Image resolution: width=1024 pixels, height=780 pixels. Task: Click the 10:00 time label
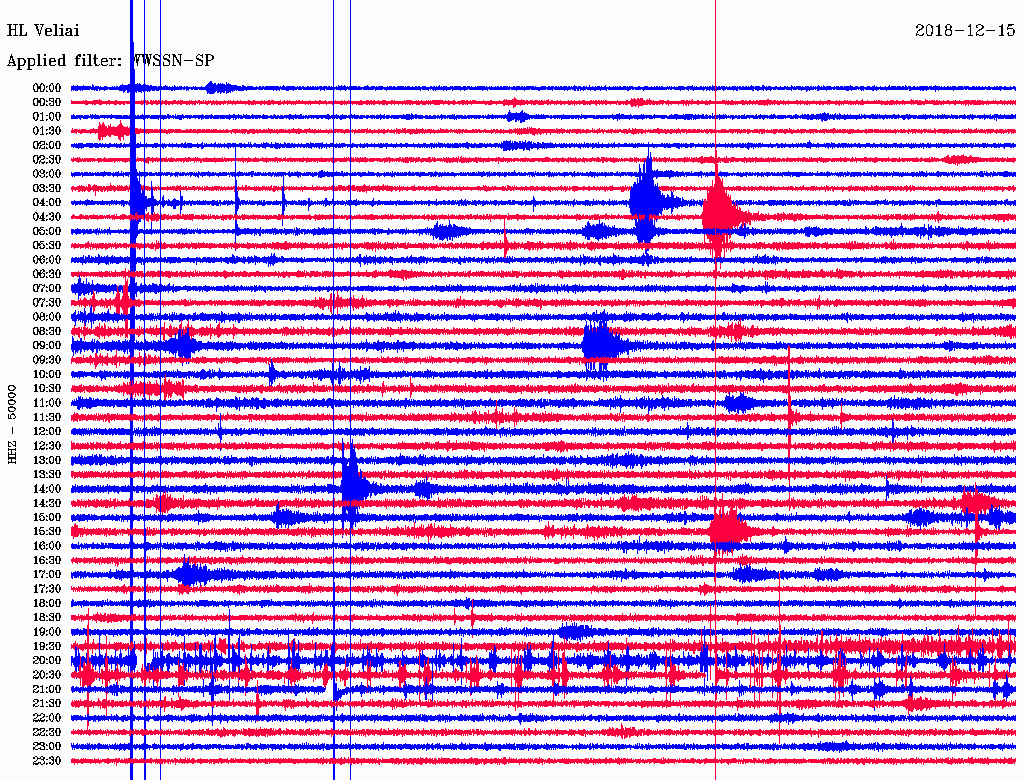47,374
